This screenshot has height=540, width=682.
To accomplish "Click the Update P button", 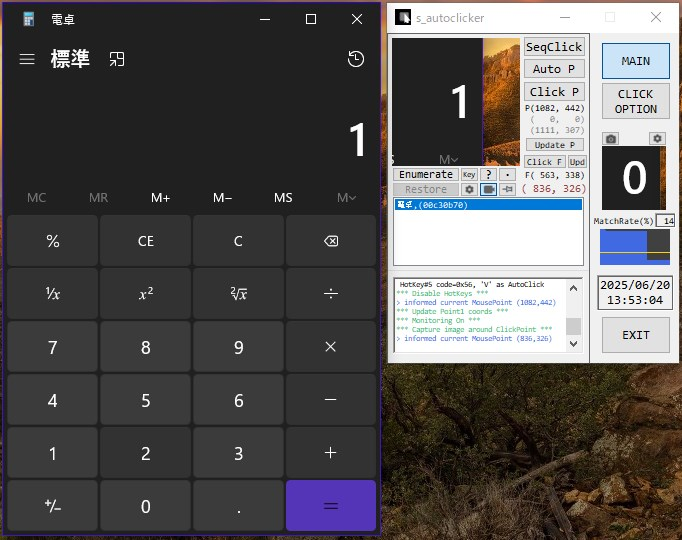I will 555,145.
